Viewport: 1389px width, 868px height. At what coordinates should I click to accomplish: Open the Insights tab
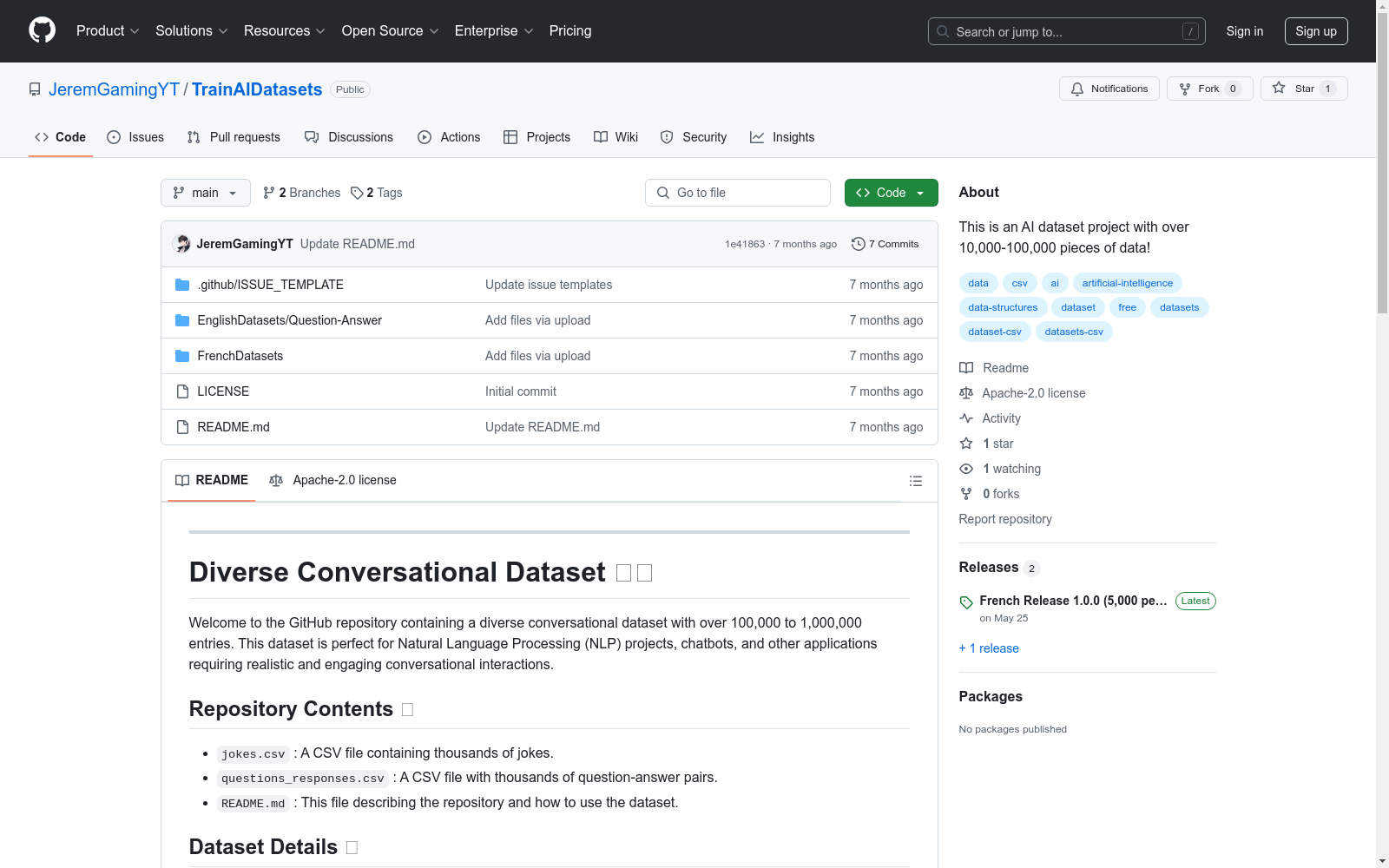(782, 137)
